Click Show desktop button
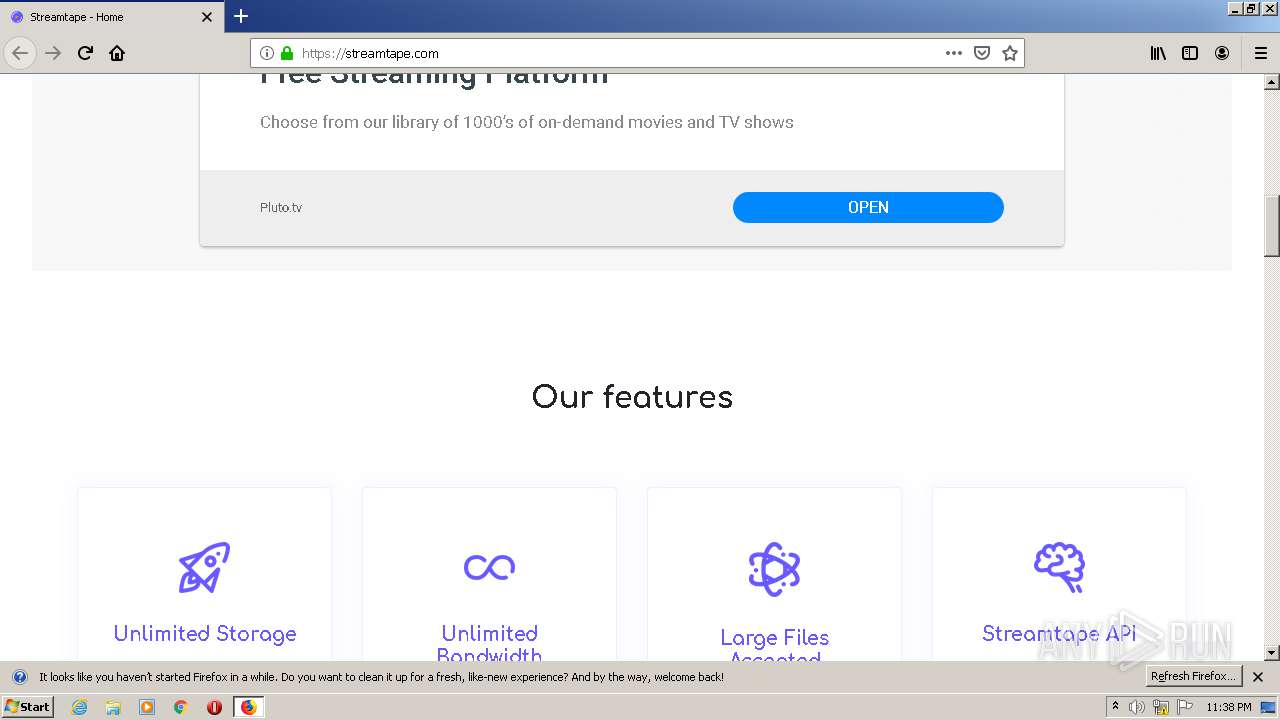The width and height of the screenshot is (1280, 720). click(1268, 707)
